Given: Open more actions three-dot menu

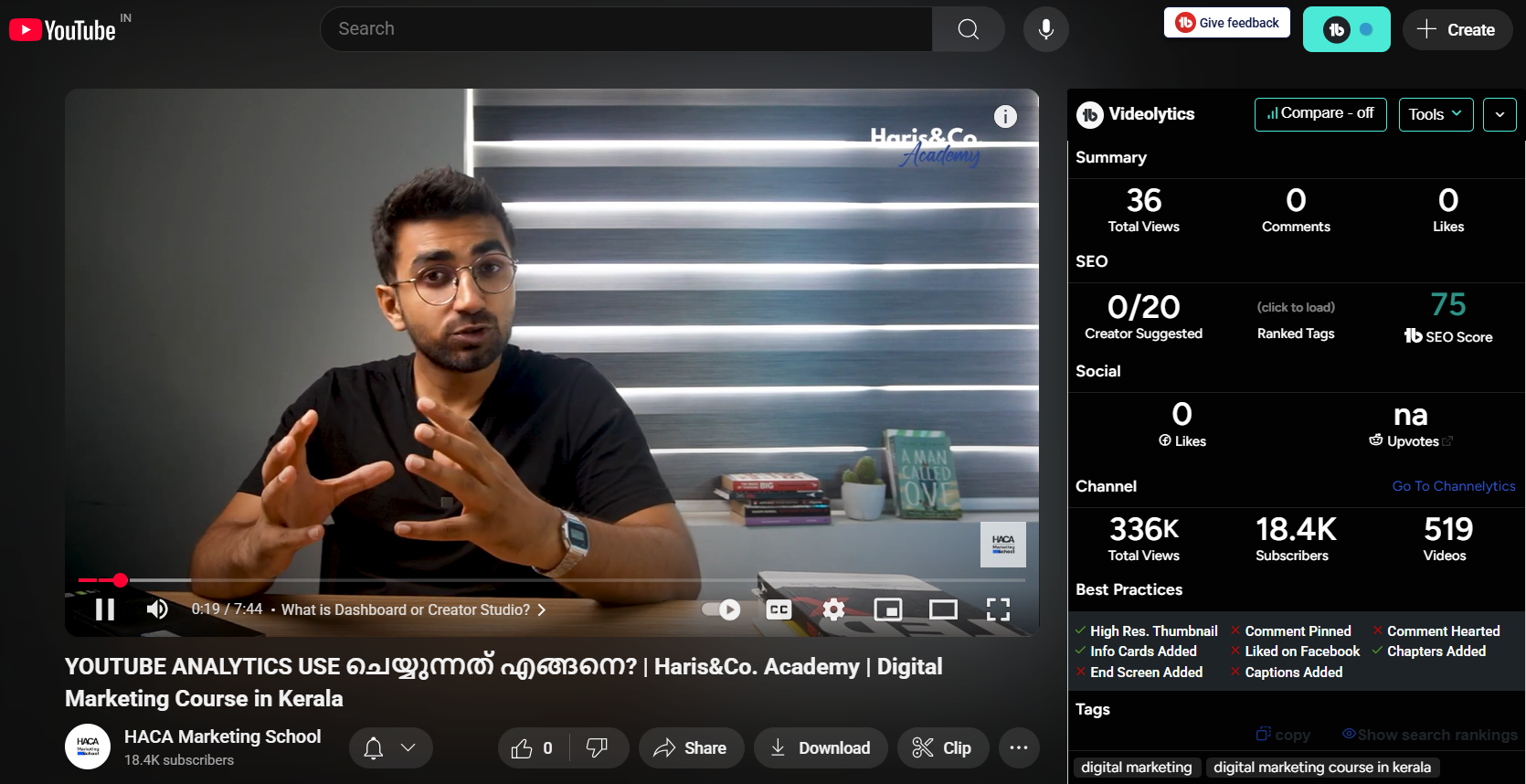Looking at the screenshot, I should 1019,748.
